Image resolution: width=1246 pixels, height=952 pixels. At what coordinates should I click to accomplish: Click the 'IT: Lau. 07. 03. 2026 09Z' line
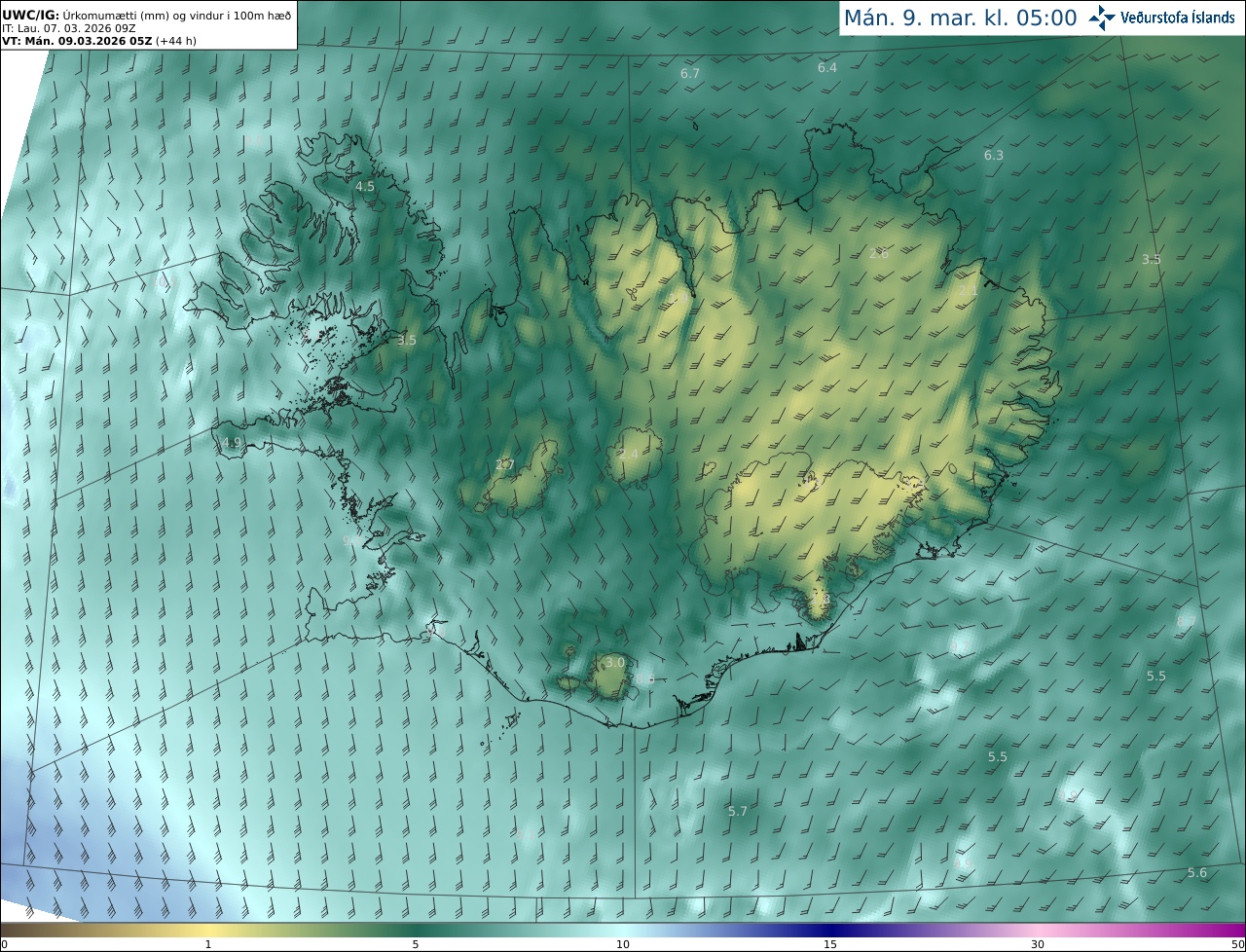click(68, 28)
